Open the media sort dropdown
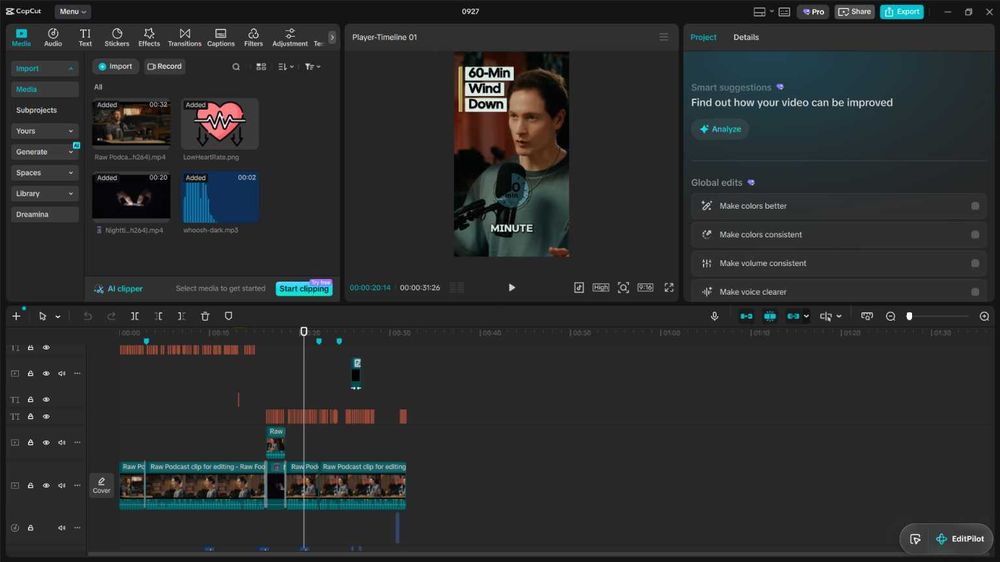Screen dimensions: 1000x562 click(x=286, y=66)
